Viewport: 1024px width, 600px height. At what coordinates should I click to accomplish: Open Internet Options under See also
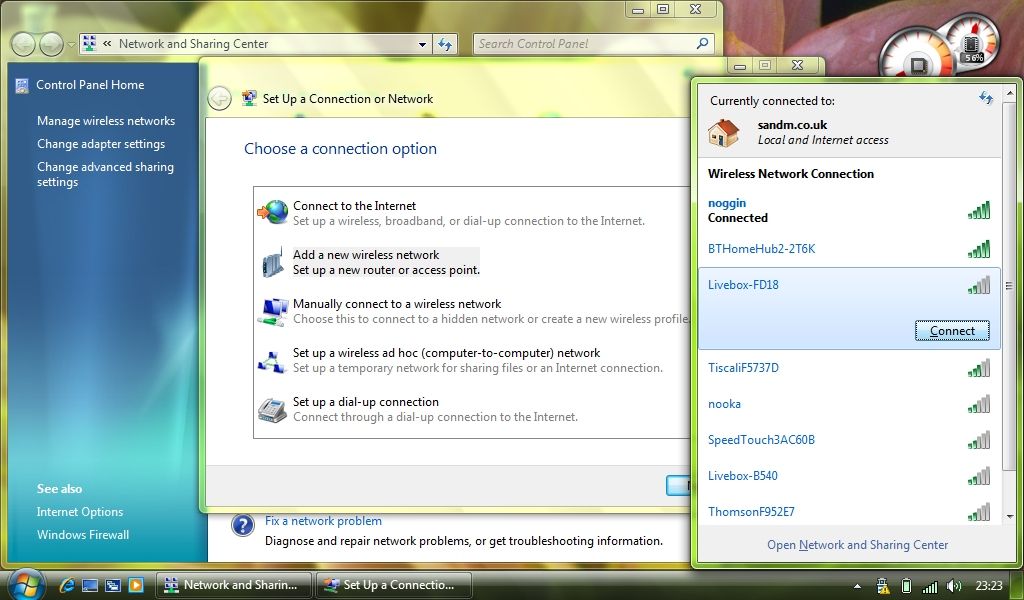(80, 512)
